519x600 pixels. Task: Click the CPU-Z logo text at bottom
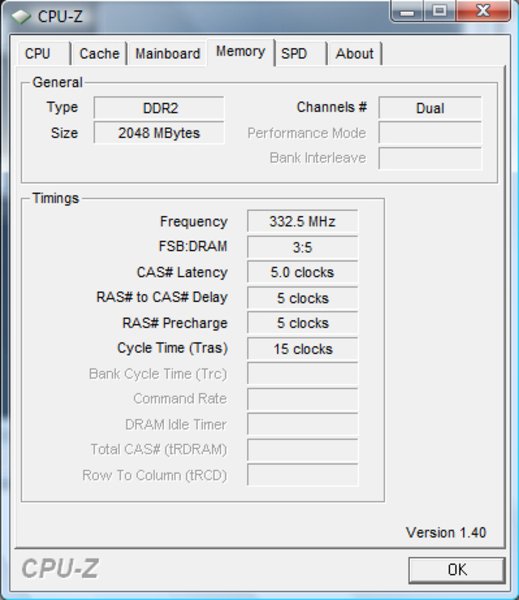click(x=60, y=569)
